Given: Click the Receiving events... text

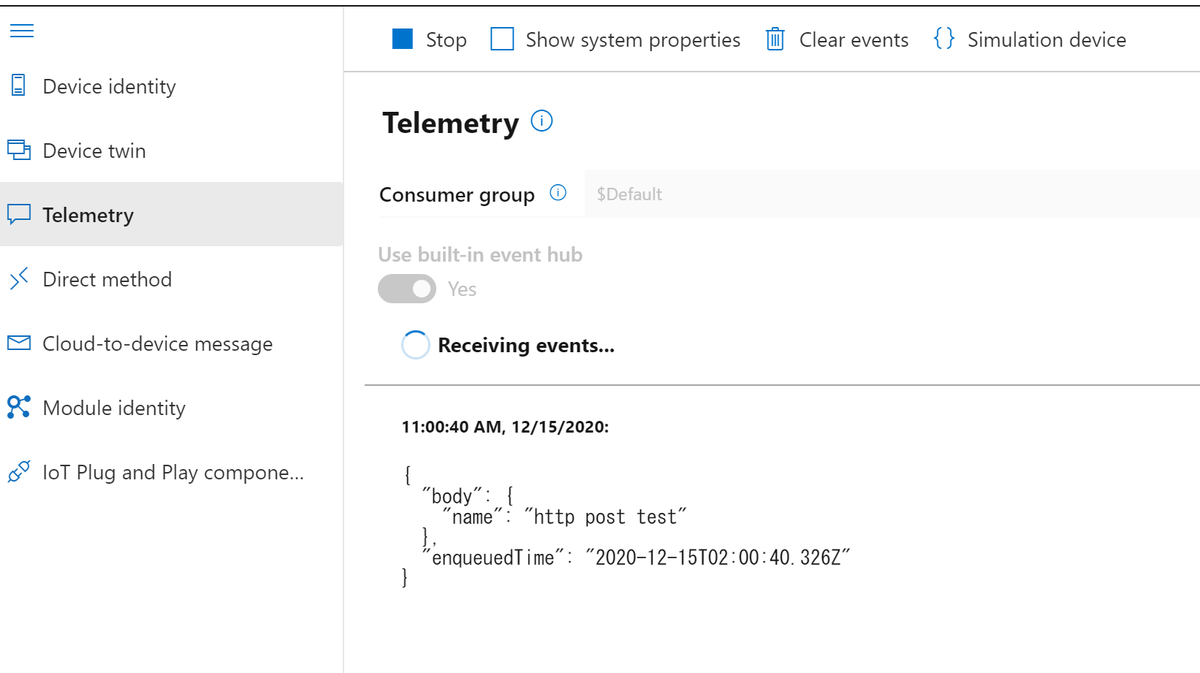Looking at the screenshot, I should click(526, 345).
